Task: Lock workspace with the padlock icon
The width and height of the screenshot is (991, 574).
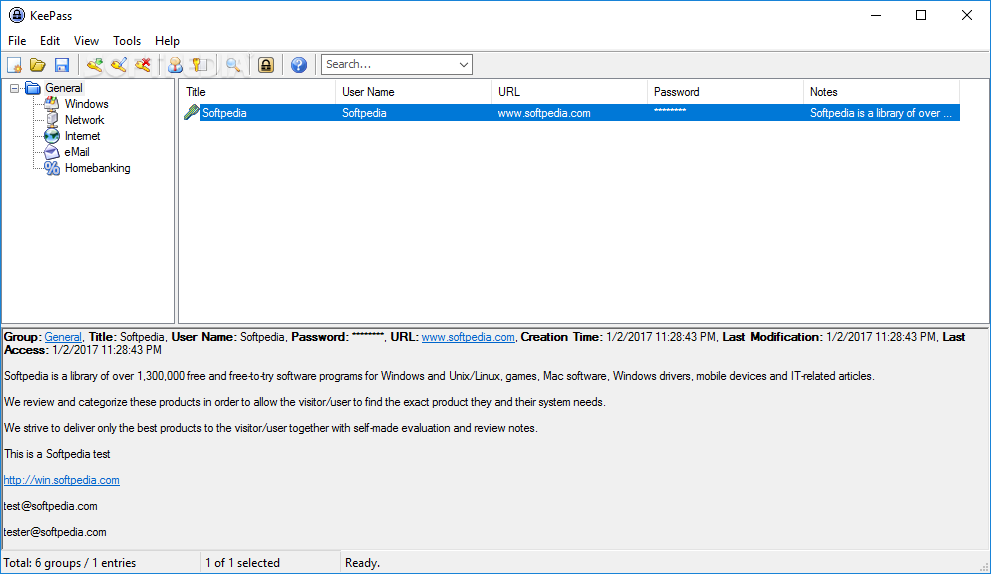Action: click(x=266, y=64)
